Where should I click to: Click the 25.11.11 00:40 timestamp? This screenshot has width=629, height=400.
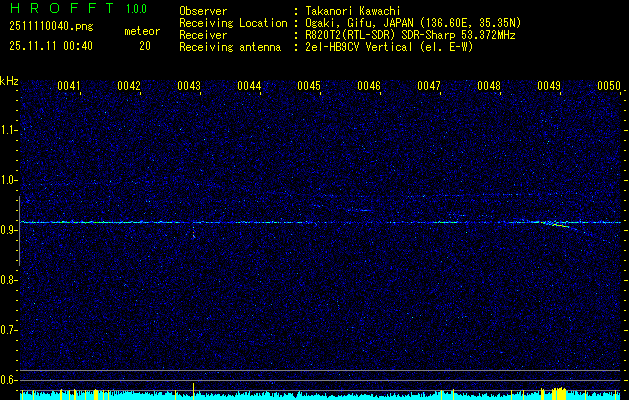pyautogui.click(x=50, y=46)
